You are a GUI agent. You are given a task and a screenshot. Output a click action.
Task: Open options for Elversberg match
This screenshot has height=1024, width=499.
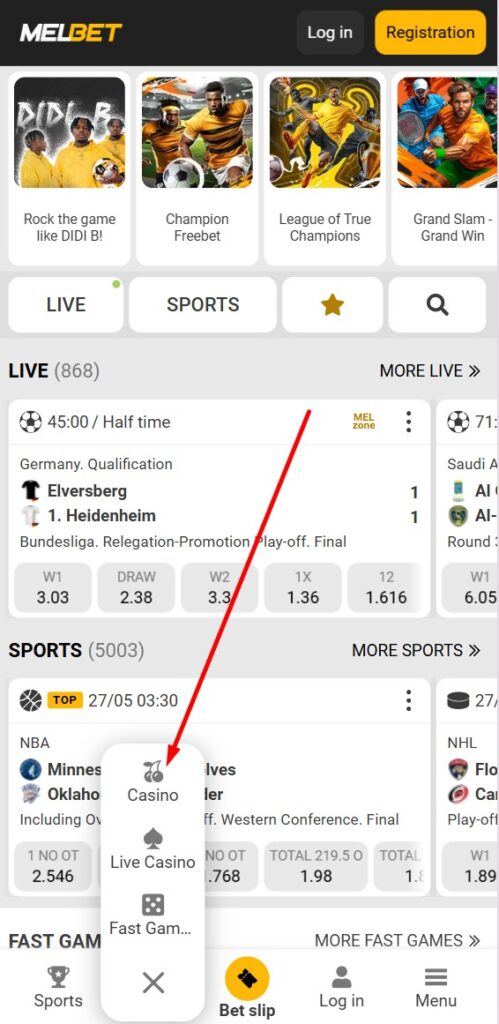click(x=408, y=422)
